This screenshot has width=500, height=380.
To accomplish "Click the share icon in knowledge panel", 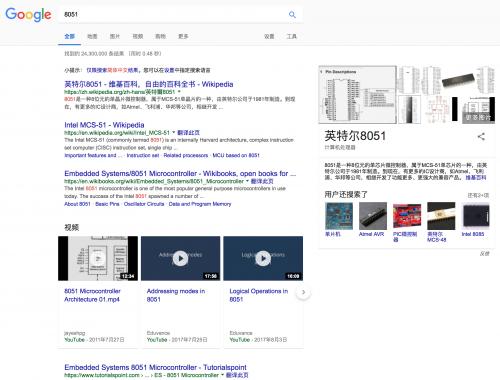I will pos(481,136).
